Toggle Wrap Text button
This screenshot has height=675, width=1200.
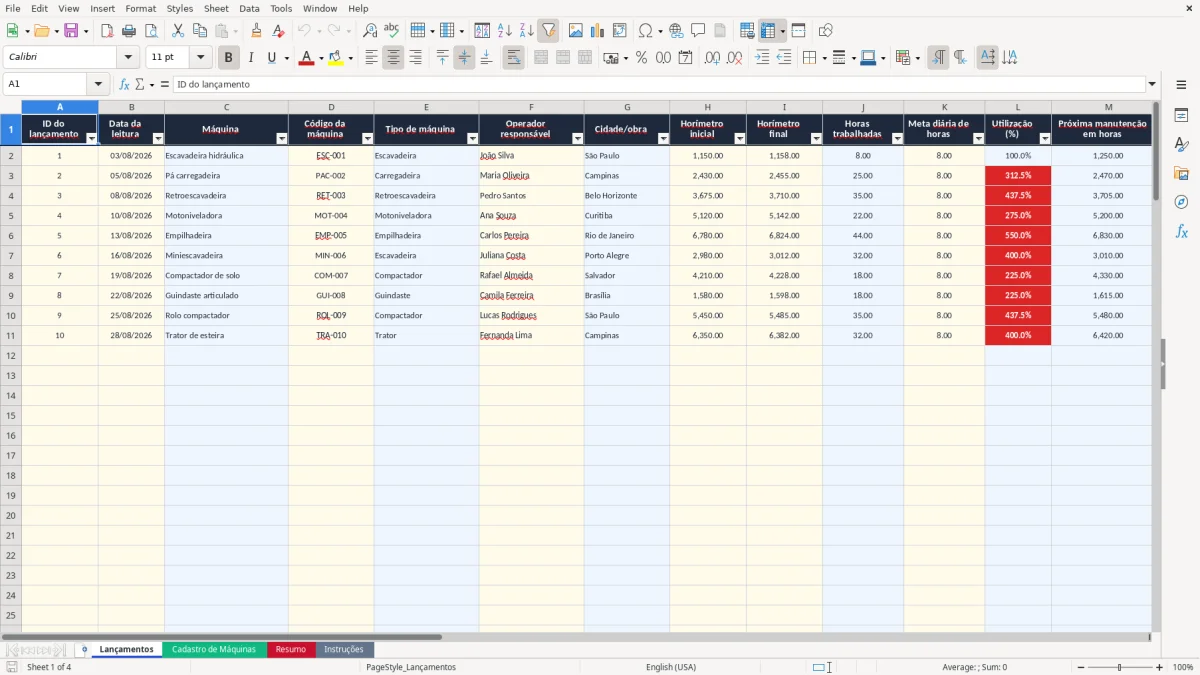(x=513, y=58)
